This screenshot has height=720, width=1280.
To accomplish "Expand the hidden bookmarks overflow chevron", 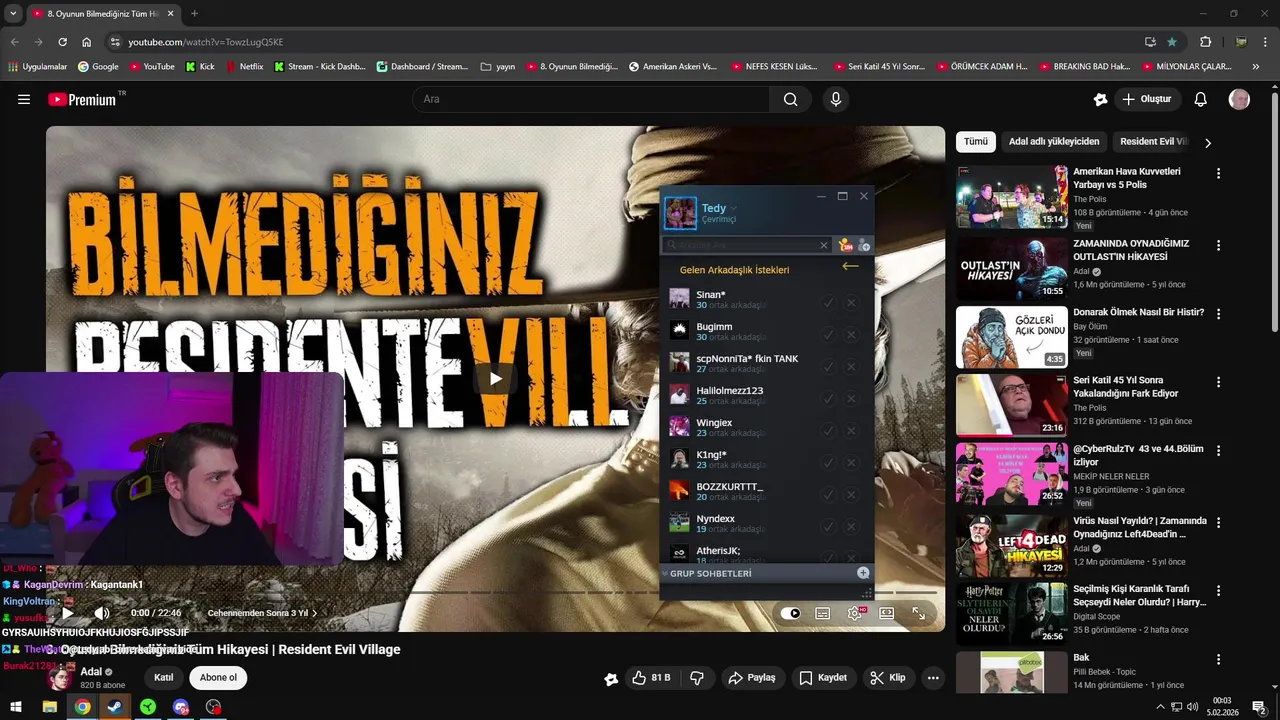I will [x=1256, y=67].
